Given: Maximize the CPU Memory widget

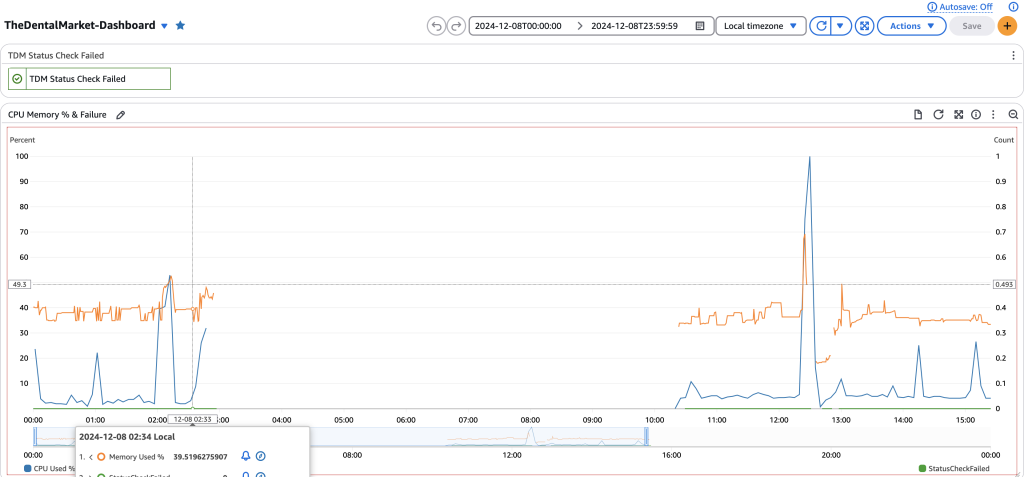Looking at the screenshot, I should pos(958,115).
